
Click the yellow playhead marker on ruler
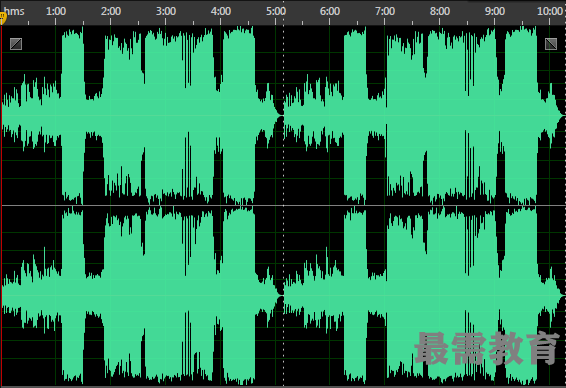[3, 17]
